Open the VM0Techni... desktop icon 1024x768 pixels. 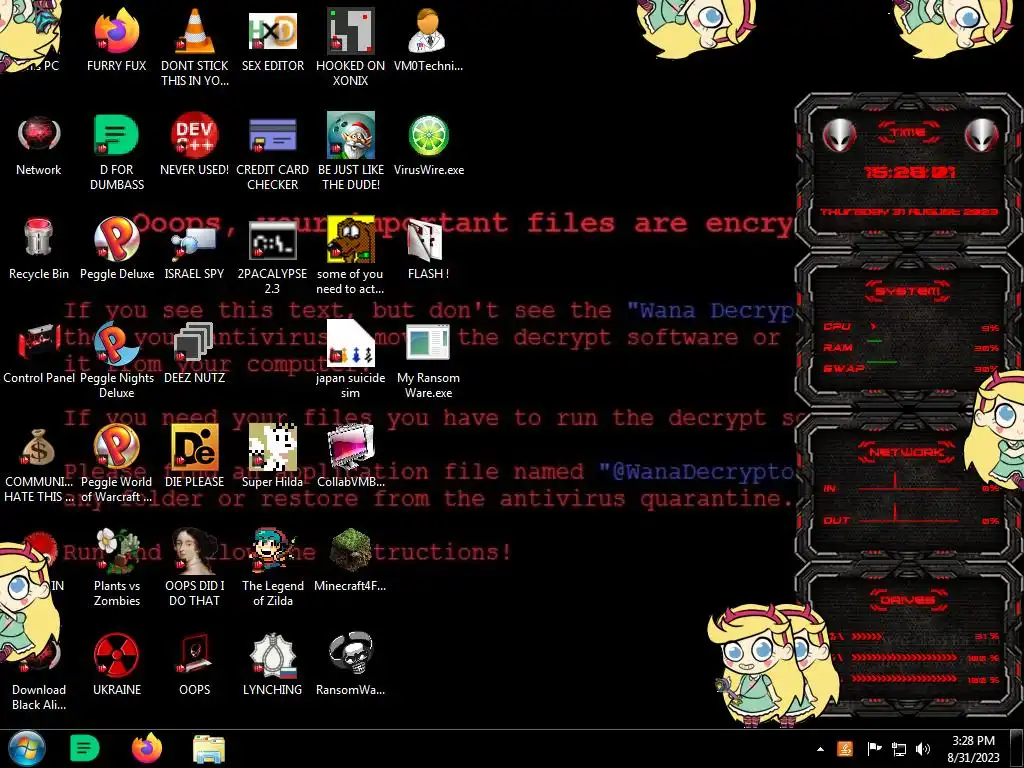coord(428,31)
